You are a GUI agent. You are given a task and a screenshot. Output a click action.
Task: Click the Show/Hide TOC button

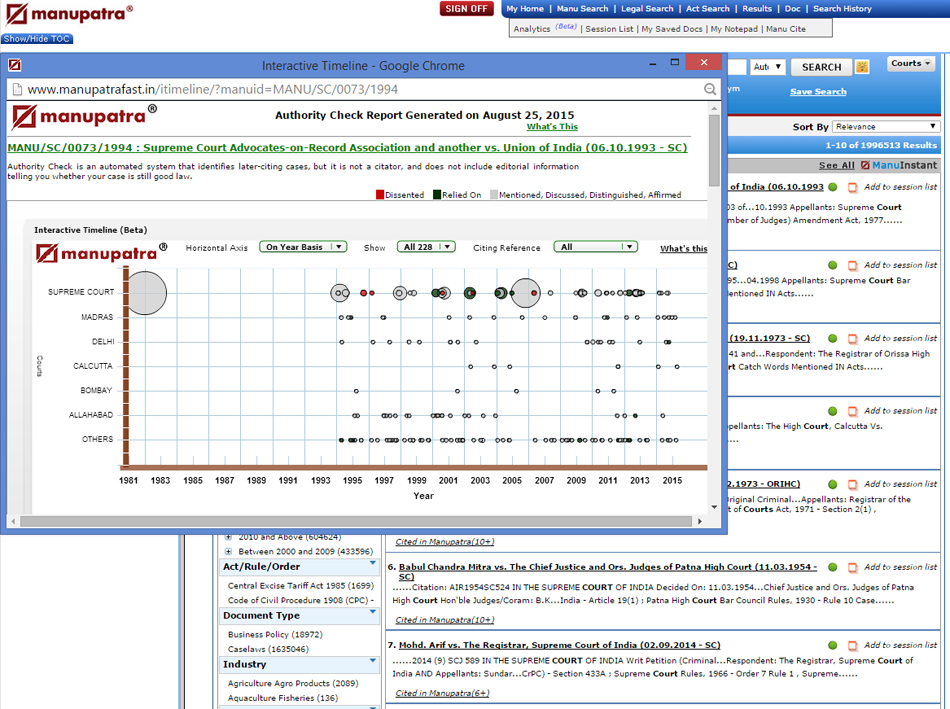click(37, 39)
